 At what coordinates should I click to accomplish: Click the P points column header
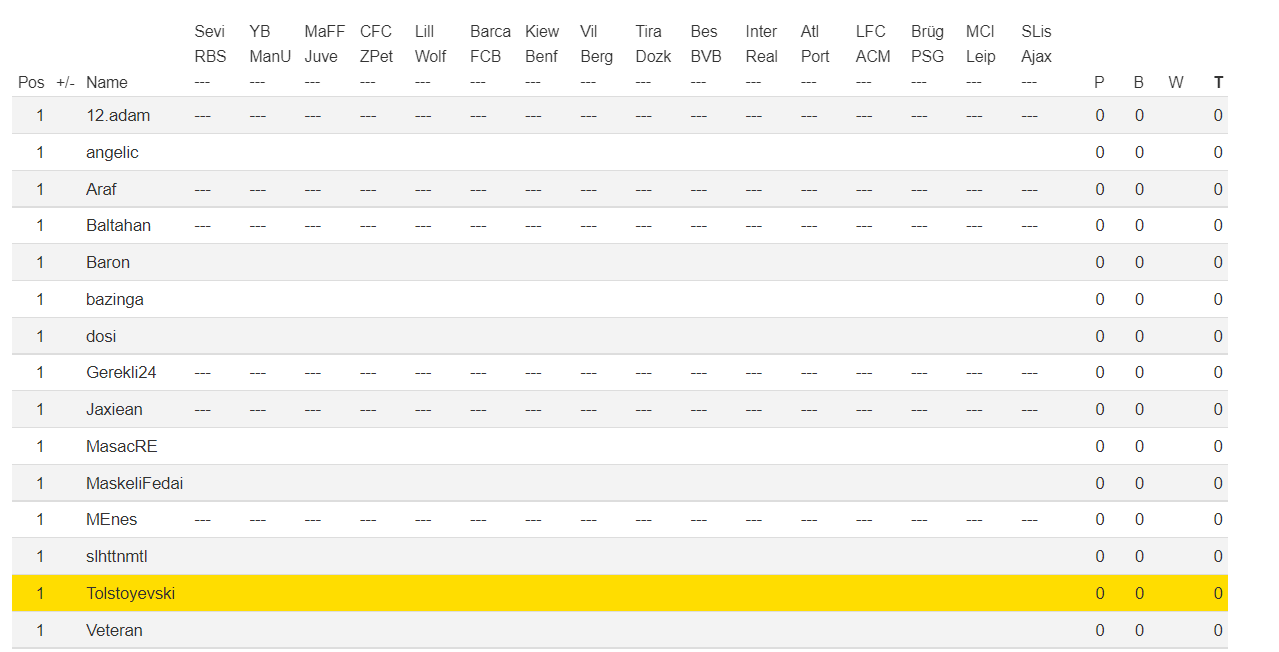coord(1099,83)
